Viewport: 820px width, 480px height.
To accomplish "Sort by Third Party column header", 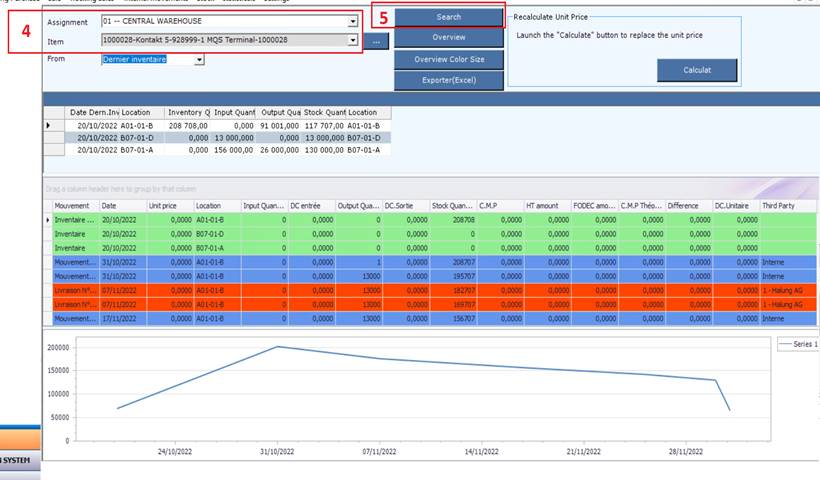I will click(x=788, y=206).
